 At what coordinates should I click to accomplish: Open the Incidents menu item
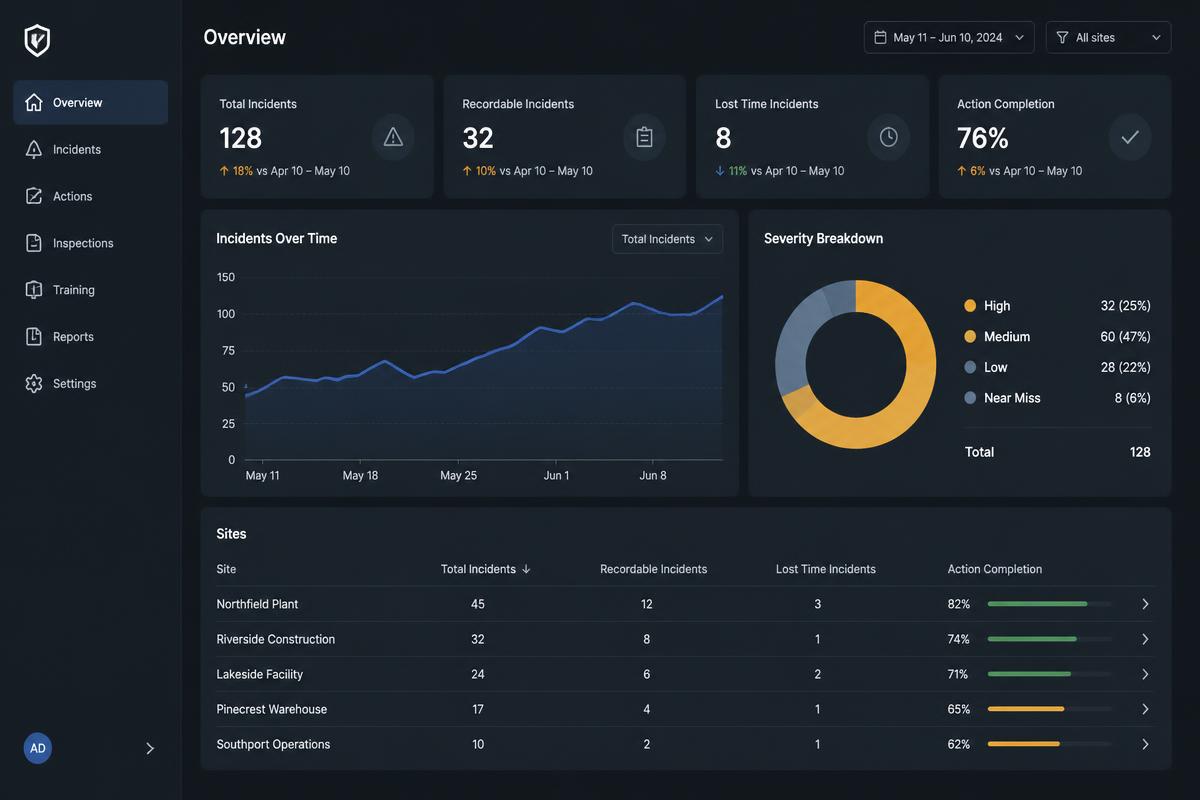[x=90, y=149]
